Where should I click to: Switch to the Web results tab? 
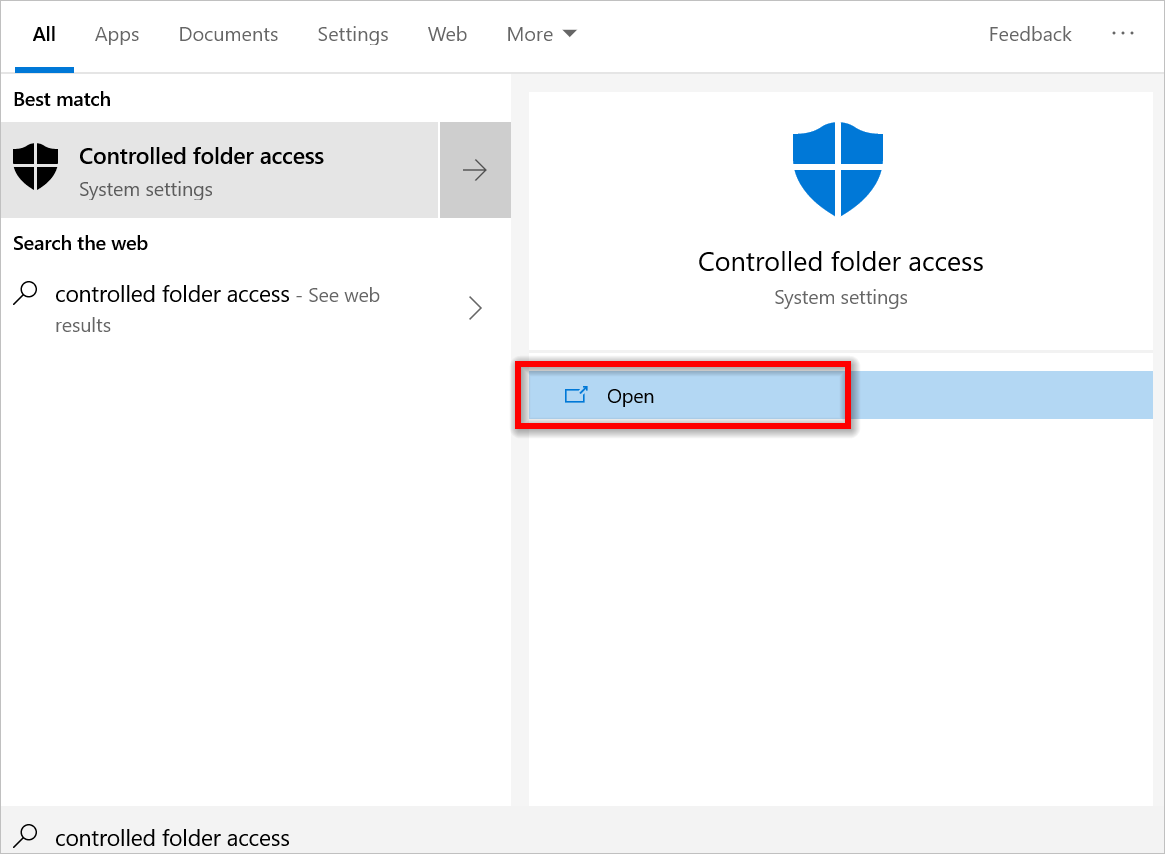coord(447,33)
